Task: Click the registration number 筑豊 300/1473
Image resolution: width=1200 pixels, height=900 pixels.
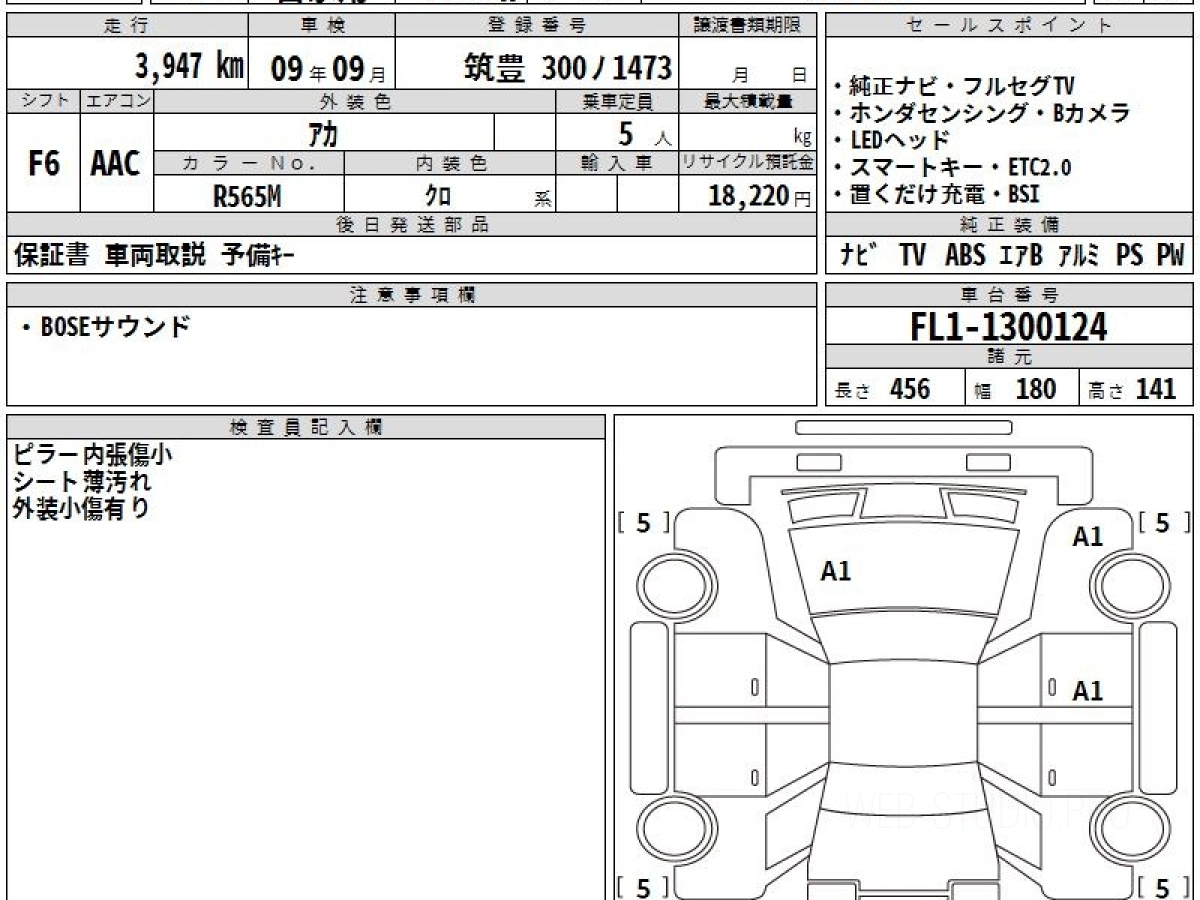Action: [567, 68]
